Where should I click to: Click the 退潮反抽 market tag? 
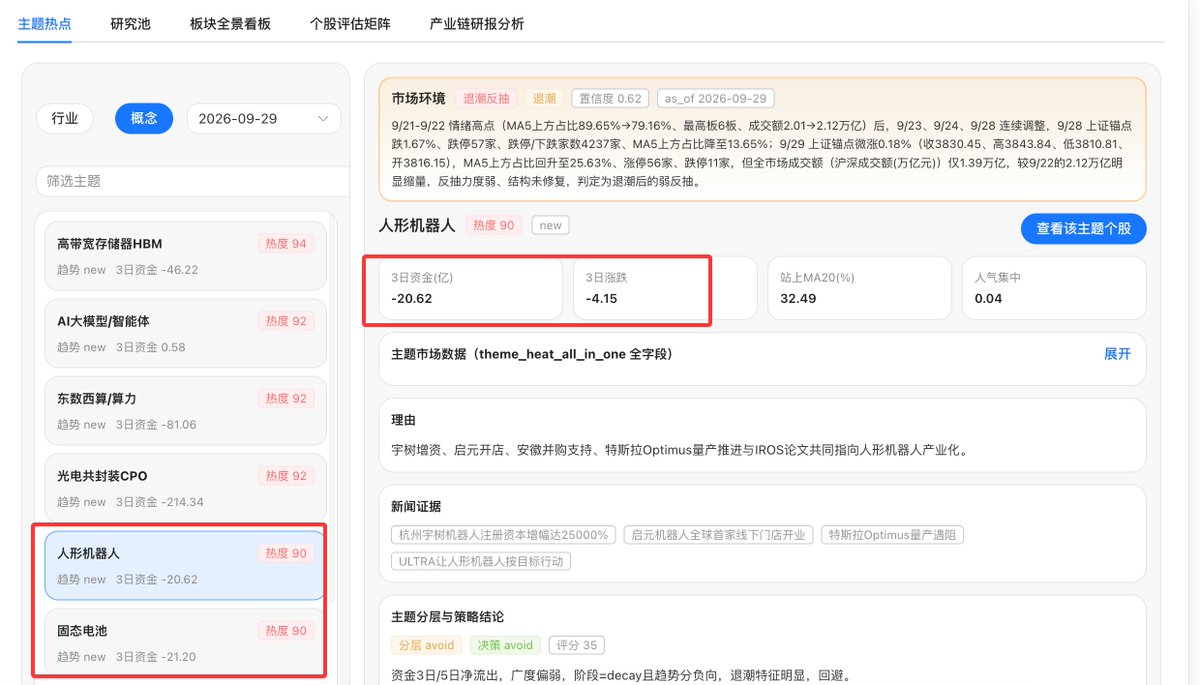point(486,99)
